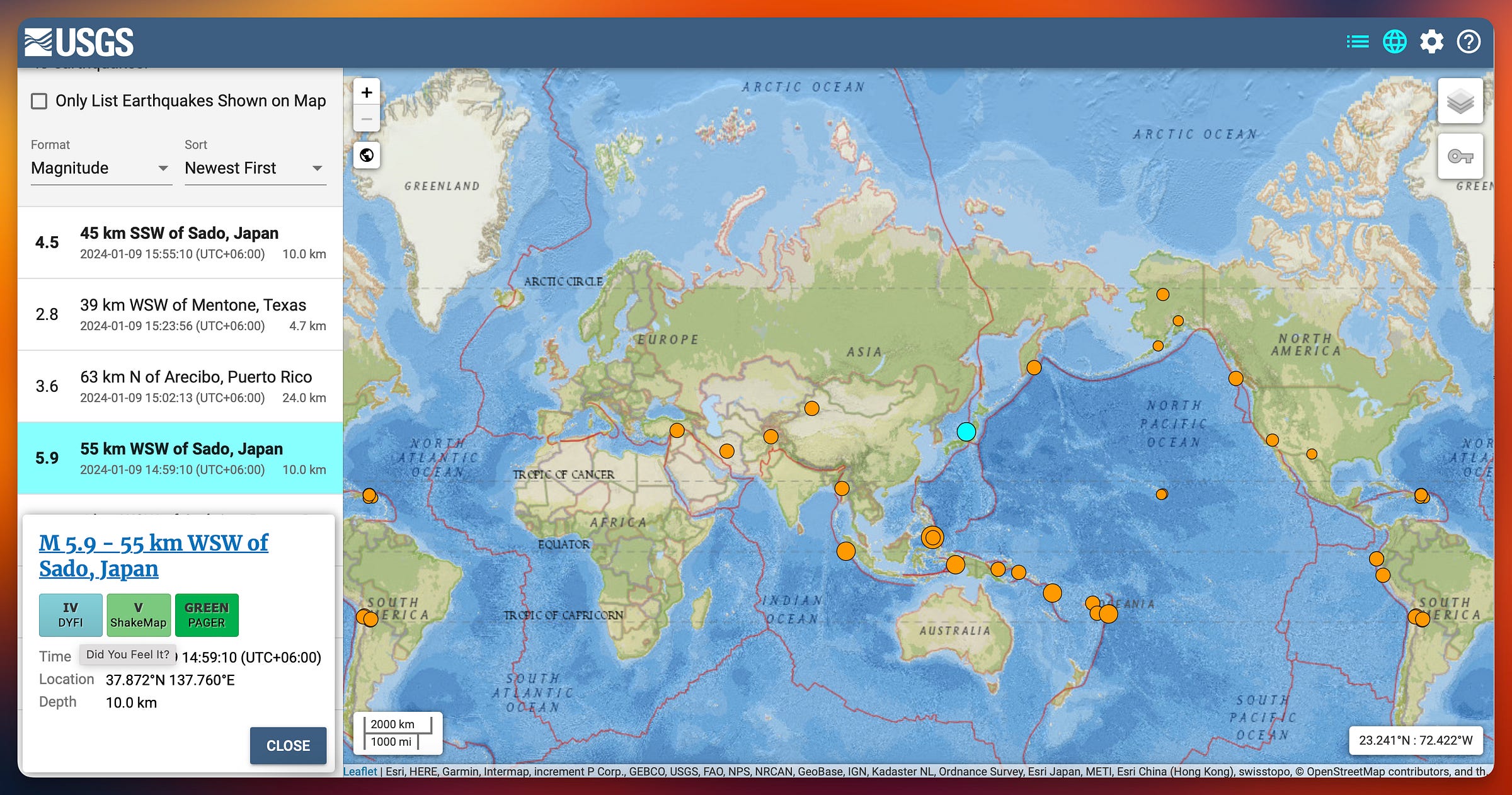Open the help question mark icon
This screenshot has height=795, width=1512.
pos(1469,42)
